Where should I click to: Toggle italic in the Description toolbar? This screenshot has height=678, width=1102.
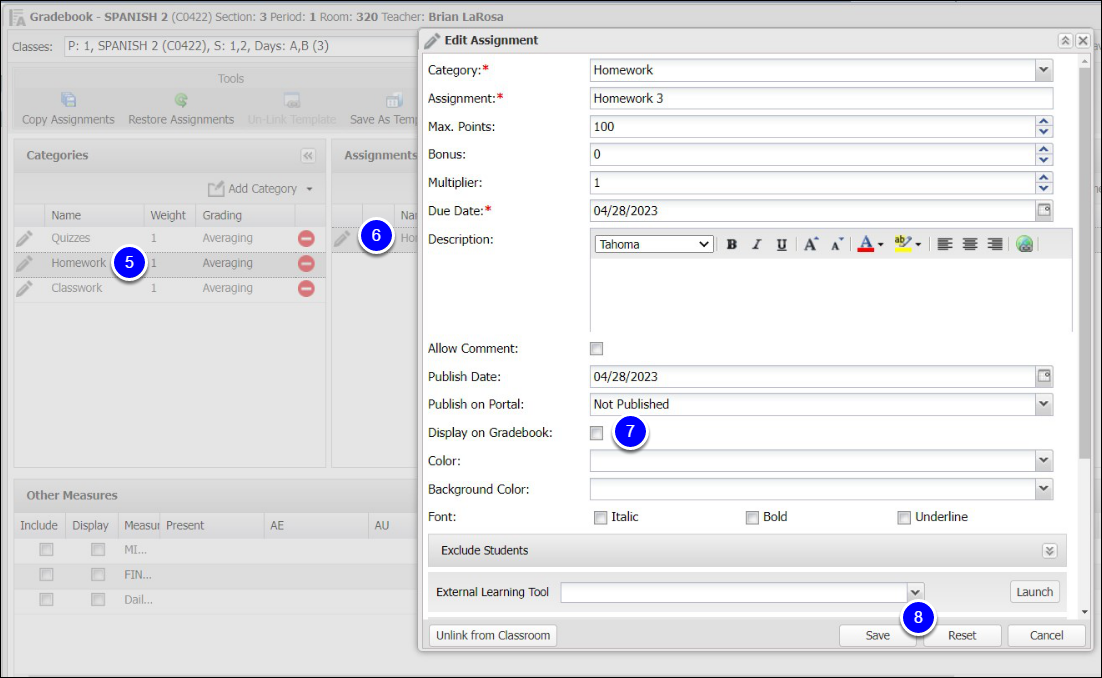click(x=756, y=244)
